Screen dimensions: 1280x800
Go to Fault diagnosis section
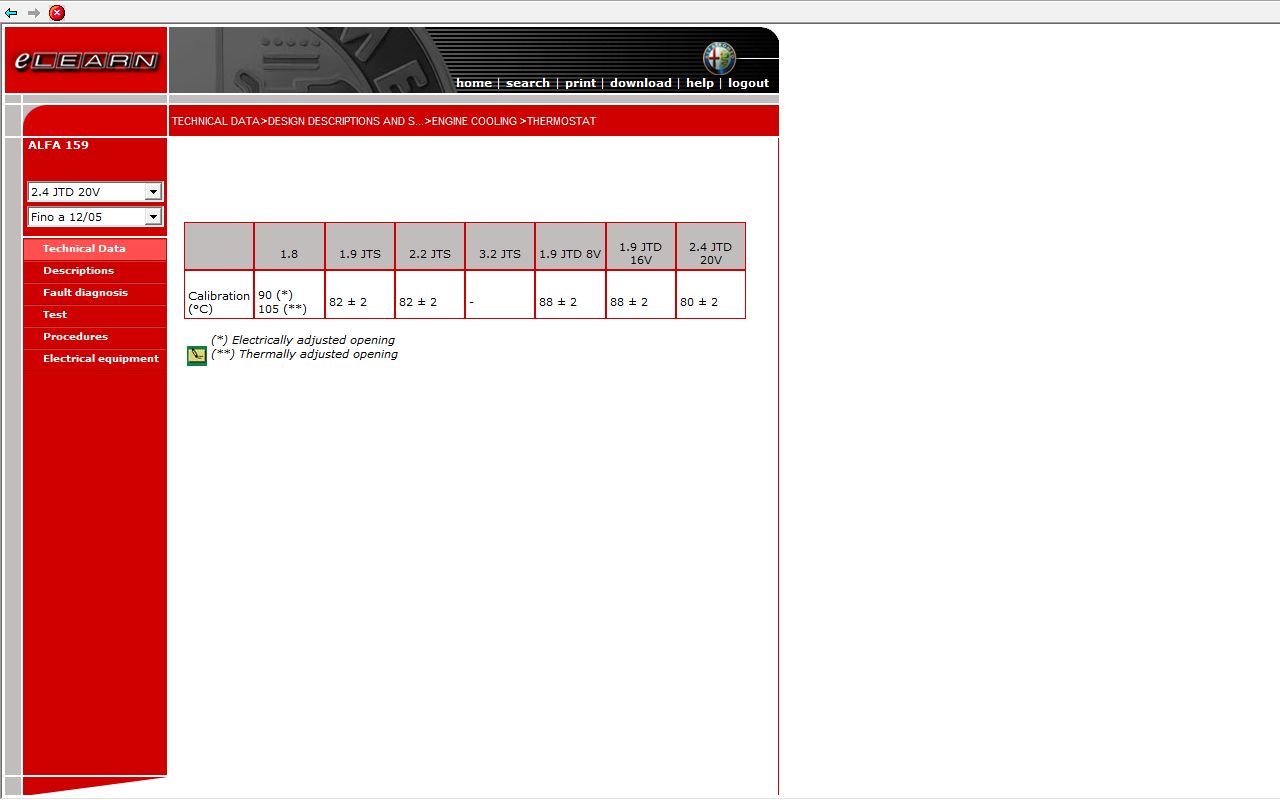point(85,293)
